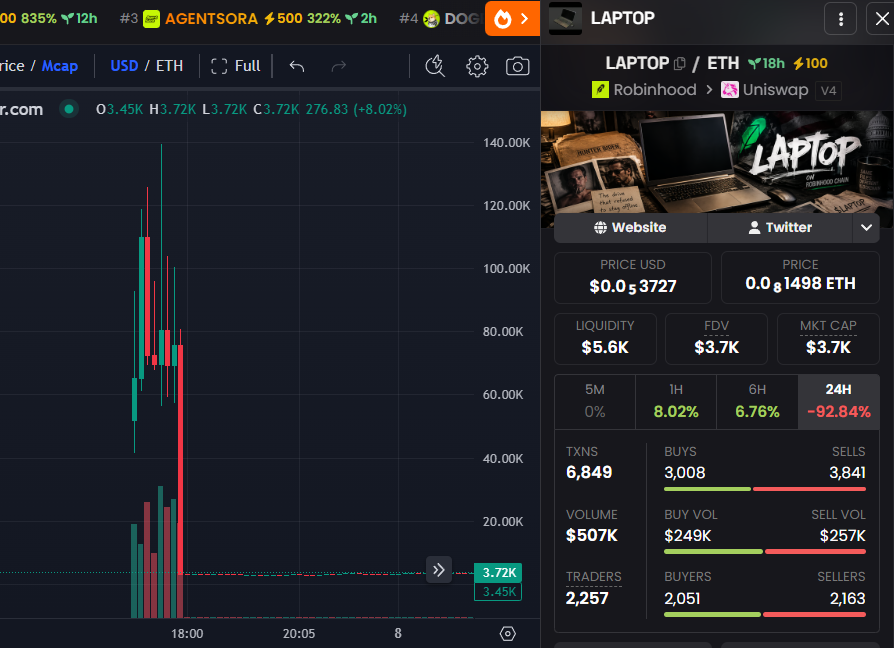Click the scroll-to-latest double arrow button
This screenshot has width=894, height=648.
pyautogui.click(x=438, y=570)
